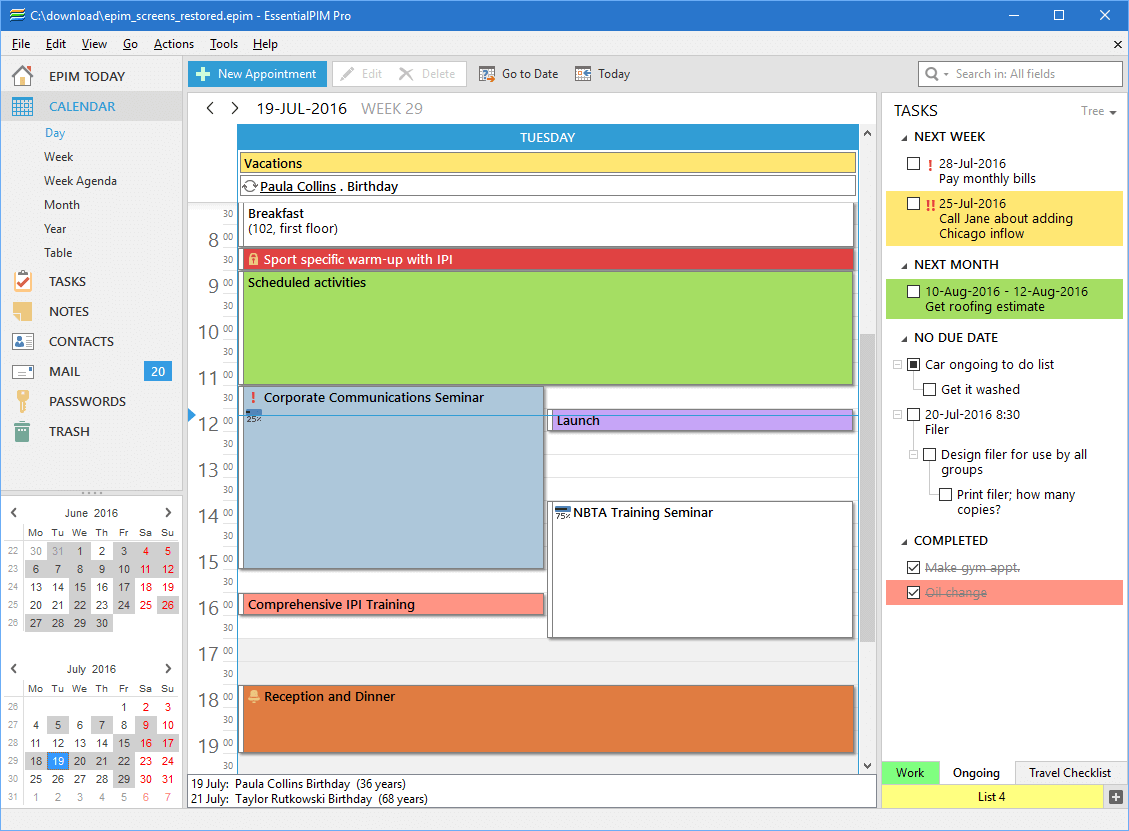Check the Pay monthly bills task
Screen dimensions: 1129x831
click(913, 164)
